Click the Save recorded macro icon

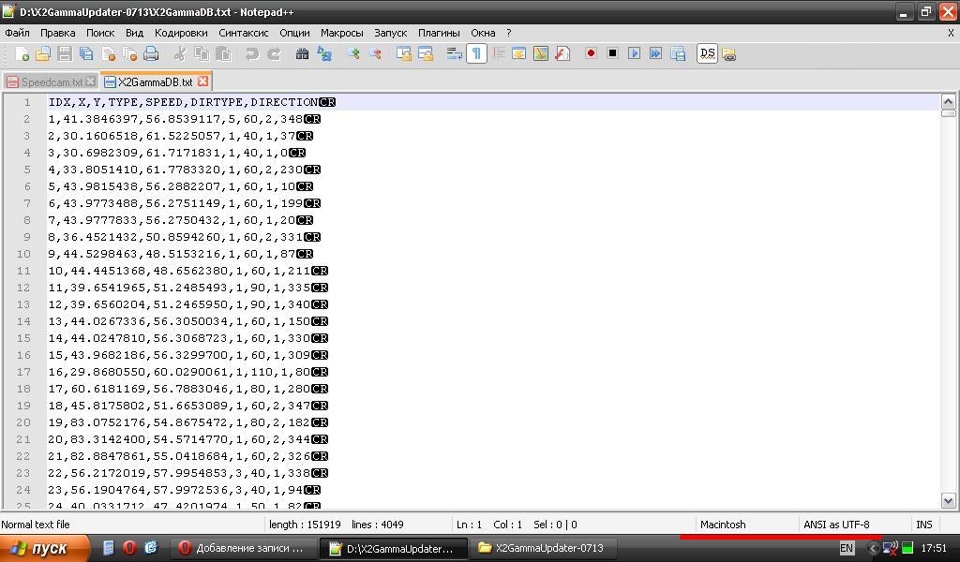pos(678,54)
